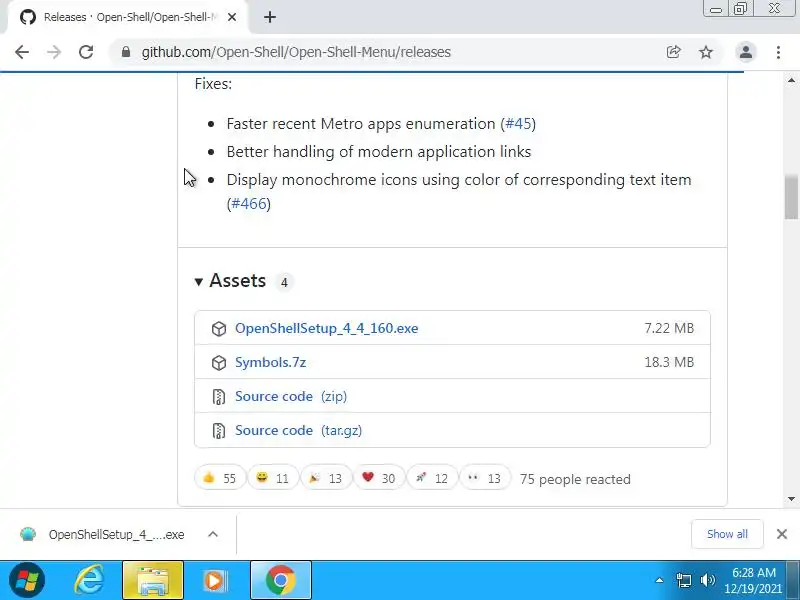React with the heart (30)
The width and height of the screenshot is (800, 600).
[379, 478]
